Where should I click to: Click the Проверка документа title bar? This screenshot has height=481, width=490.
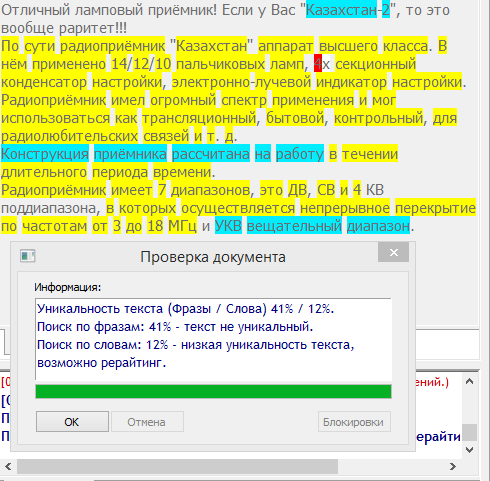tap(213, 257)
